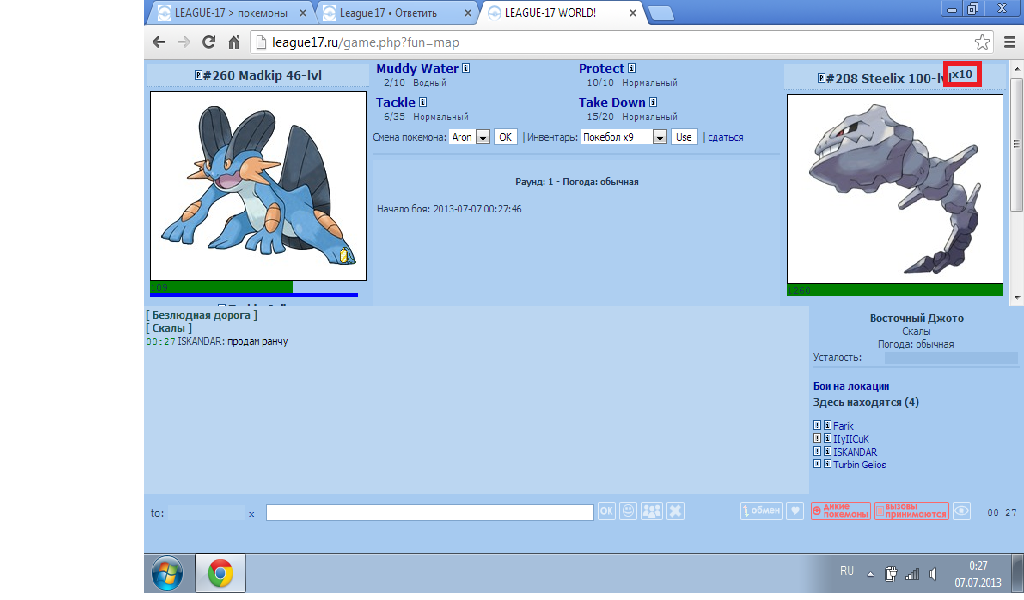Open Turbin Geios player link

pyautogui.click(x=859, y=464)
